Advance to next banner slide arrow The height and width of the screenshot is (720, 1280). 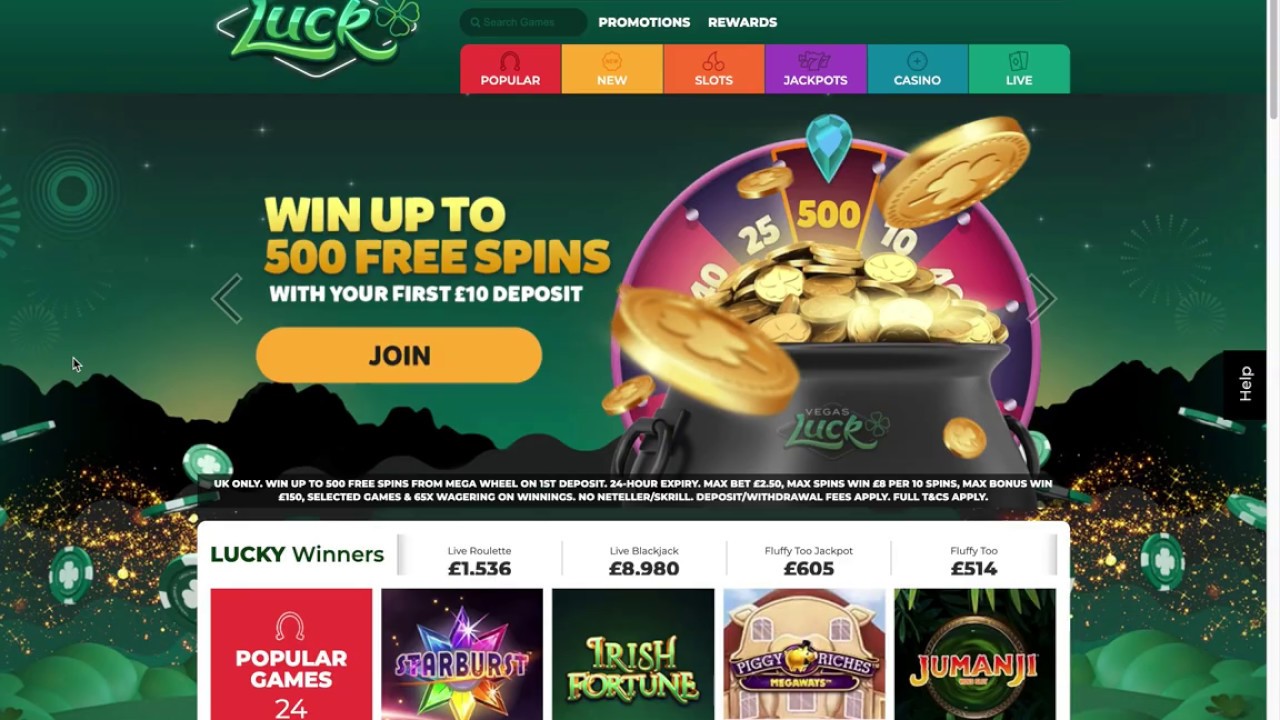1041,298
